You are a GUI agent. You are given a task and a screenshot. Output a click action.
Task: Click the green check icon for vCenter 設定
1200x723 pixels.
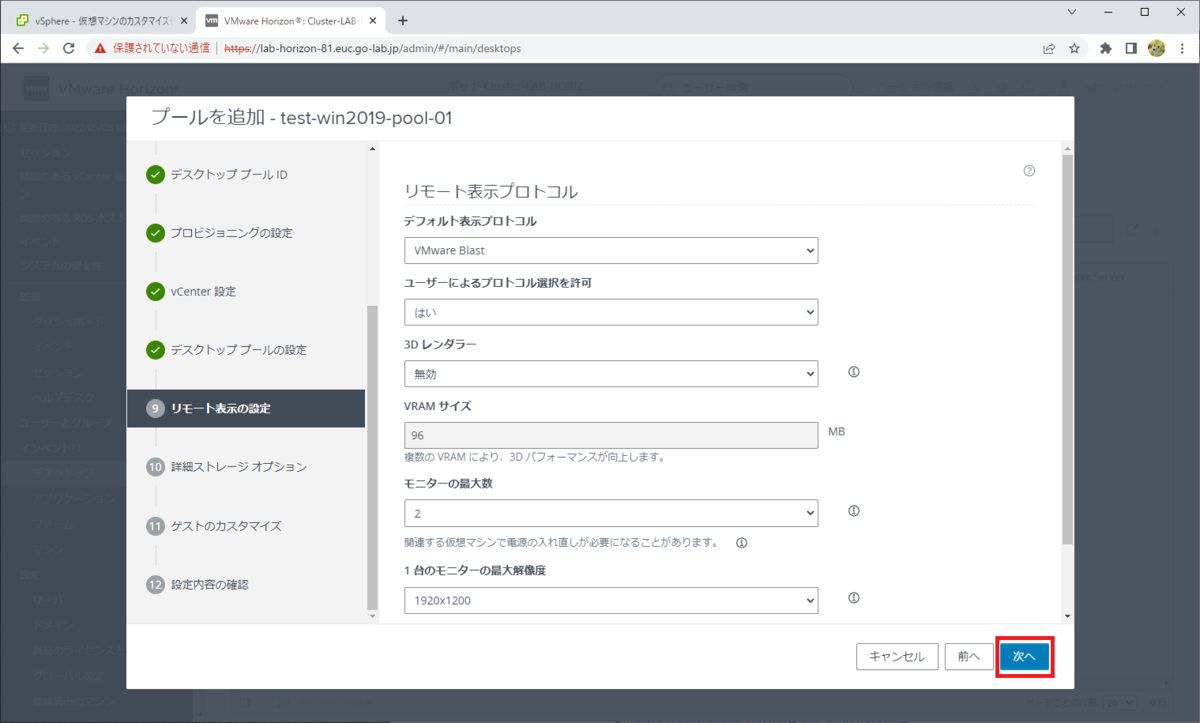(155, 292)
